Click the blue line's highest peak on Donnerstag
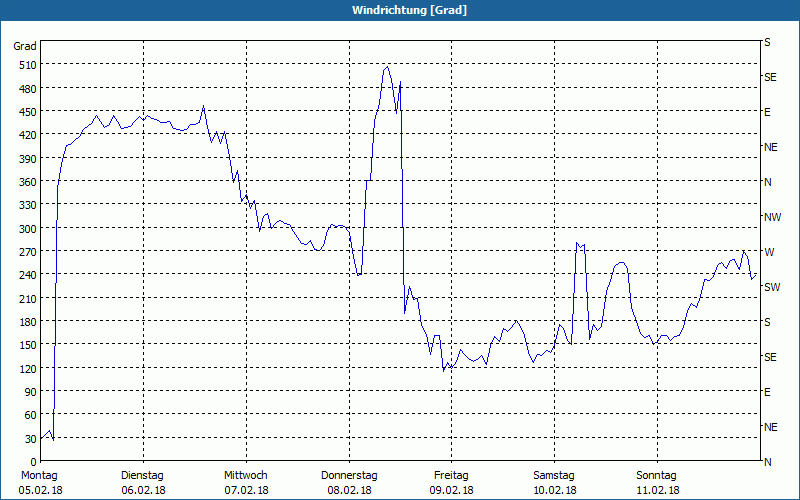The width and height of the screenshot is (800, 500). click(387, 67)
